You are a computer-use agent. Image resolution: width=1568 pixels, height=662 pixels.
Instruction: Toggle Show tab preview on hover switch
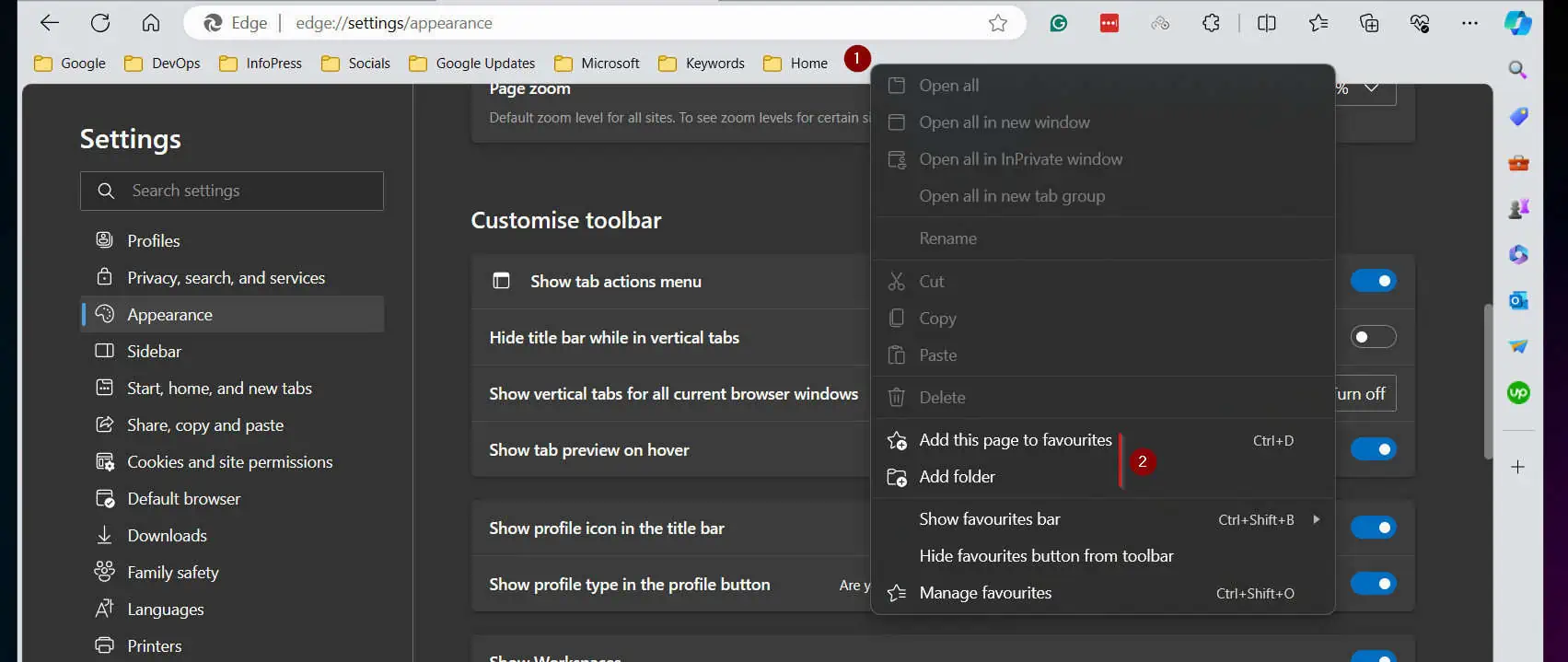click(1373, 449)
